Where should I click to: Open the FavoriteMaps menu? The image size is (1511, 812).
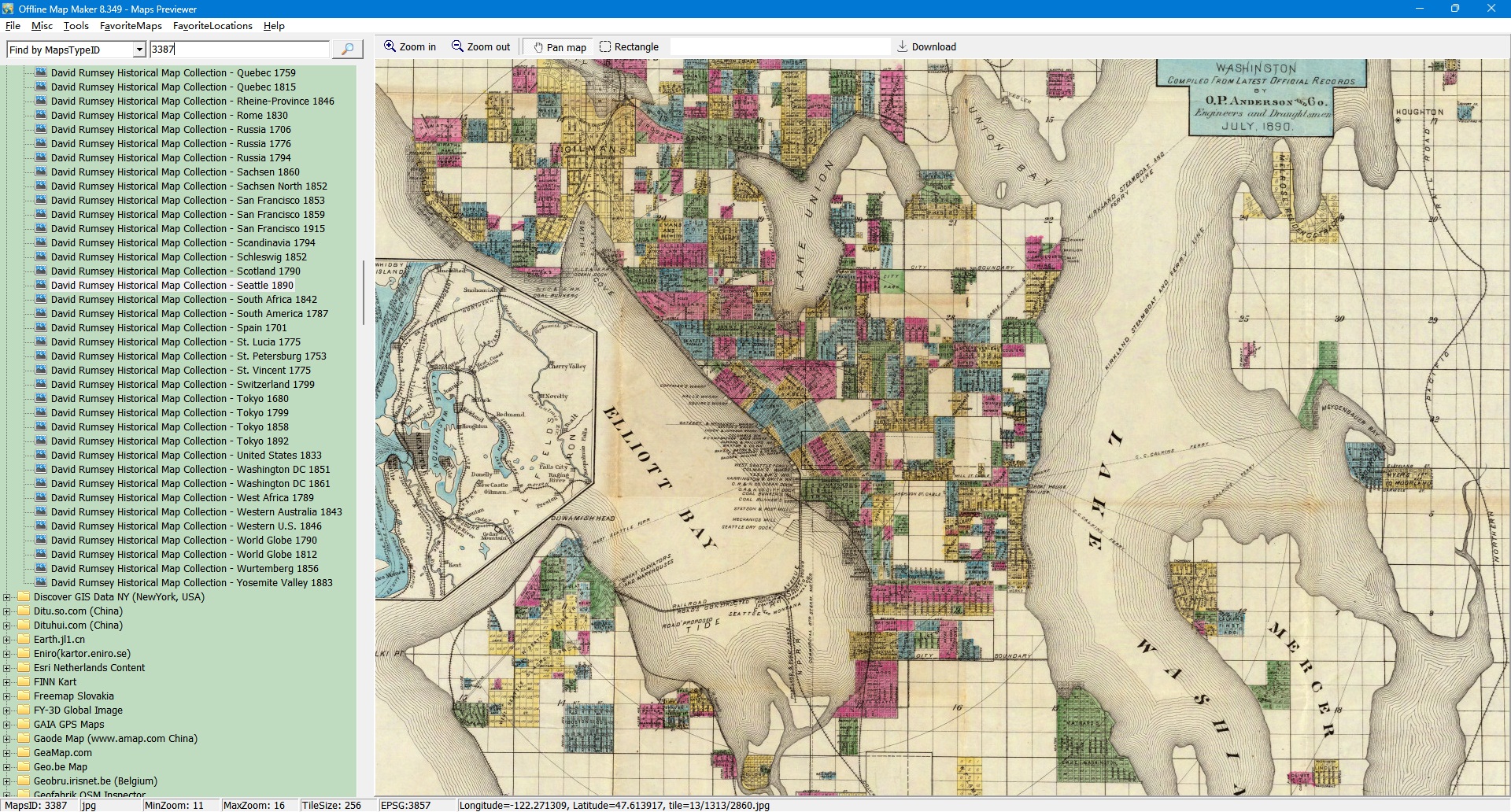(131, 26)
